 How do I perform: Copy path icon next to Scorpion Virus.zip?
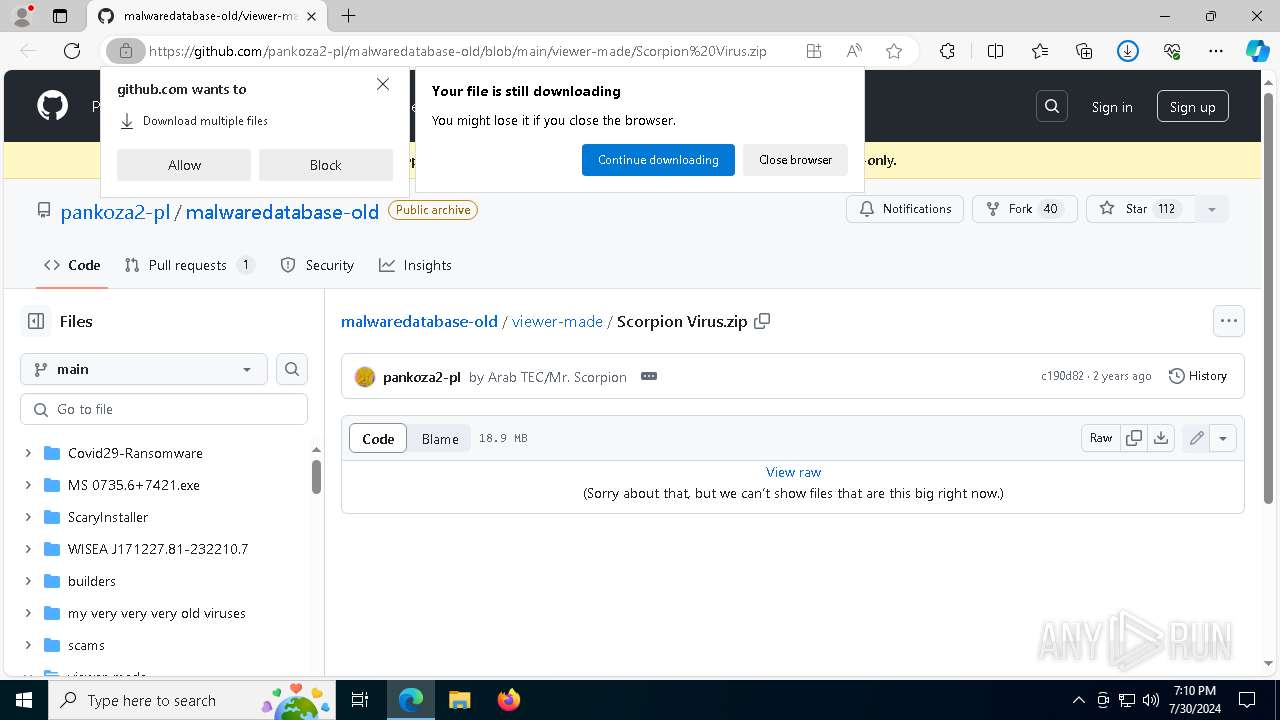(762, 321)
